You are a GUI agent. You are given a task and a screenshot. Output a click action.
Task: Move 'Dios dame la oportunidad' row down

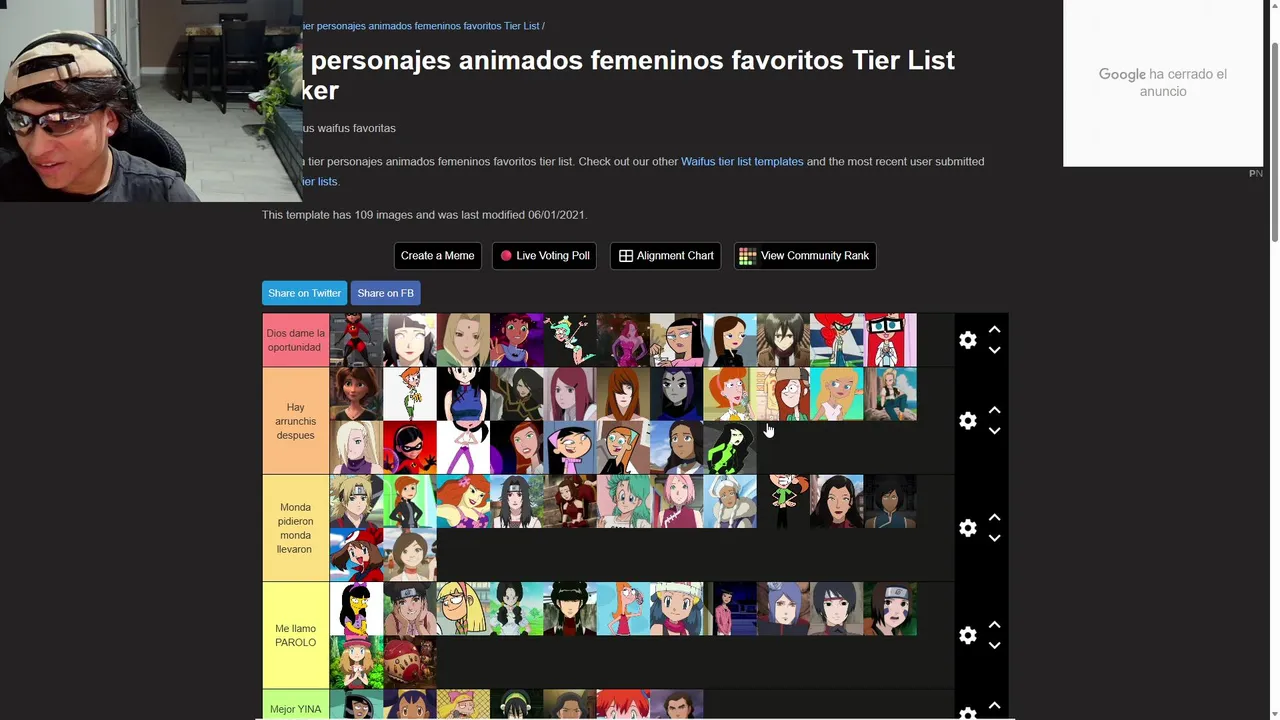coord(994,350)
